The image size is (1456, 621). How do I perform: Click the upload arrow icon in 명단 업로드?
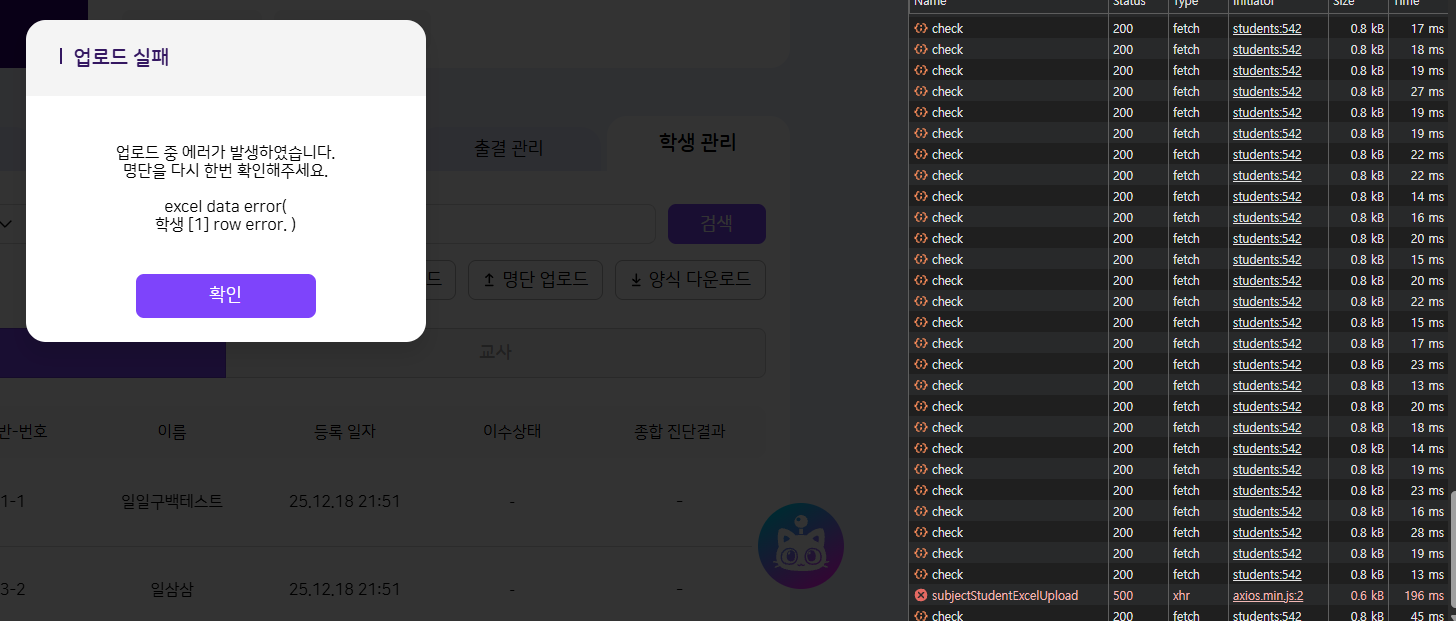[x=489, y=280]
